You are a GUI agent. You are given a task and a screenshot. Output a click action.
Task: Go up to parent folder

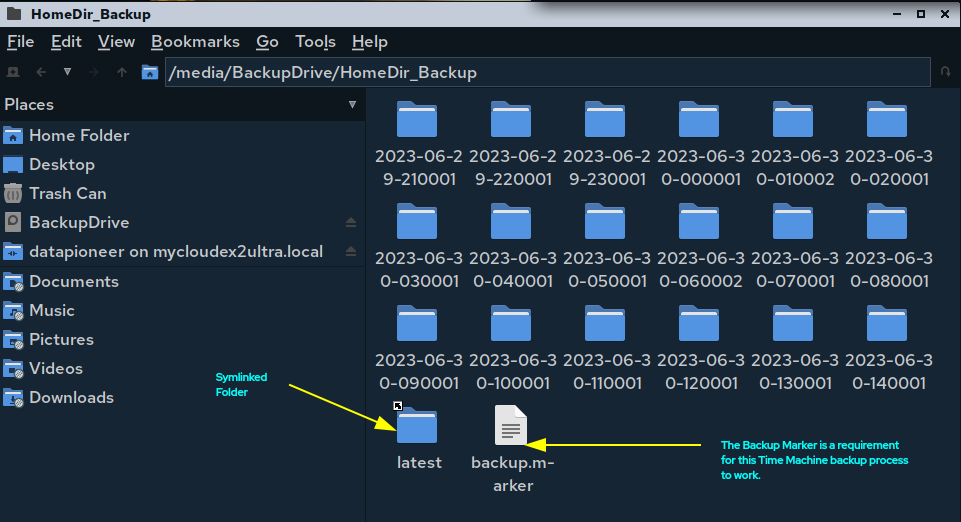[122, 72]
